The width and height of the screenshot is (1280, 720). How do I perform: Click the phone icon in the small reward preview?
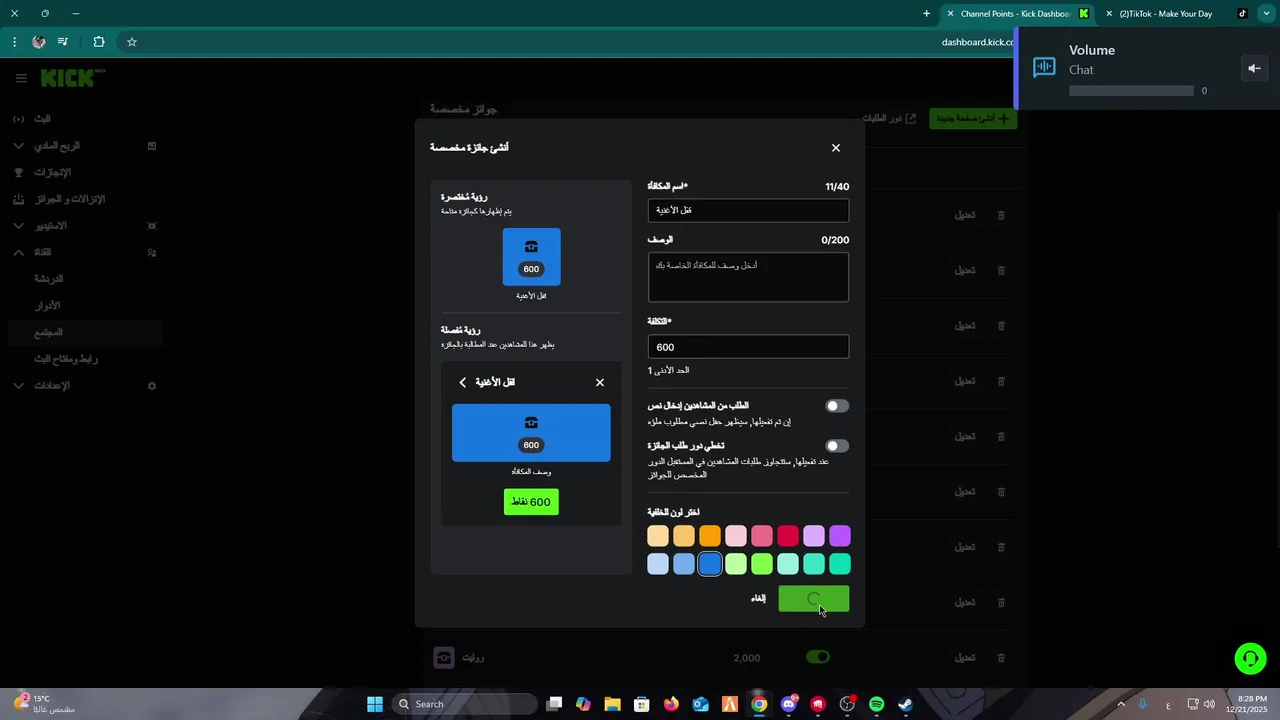point(531,247)
